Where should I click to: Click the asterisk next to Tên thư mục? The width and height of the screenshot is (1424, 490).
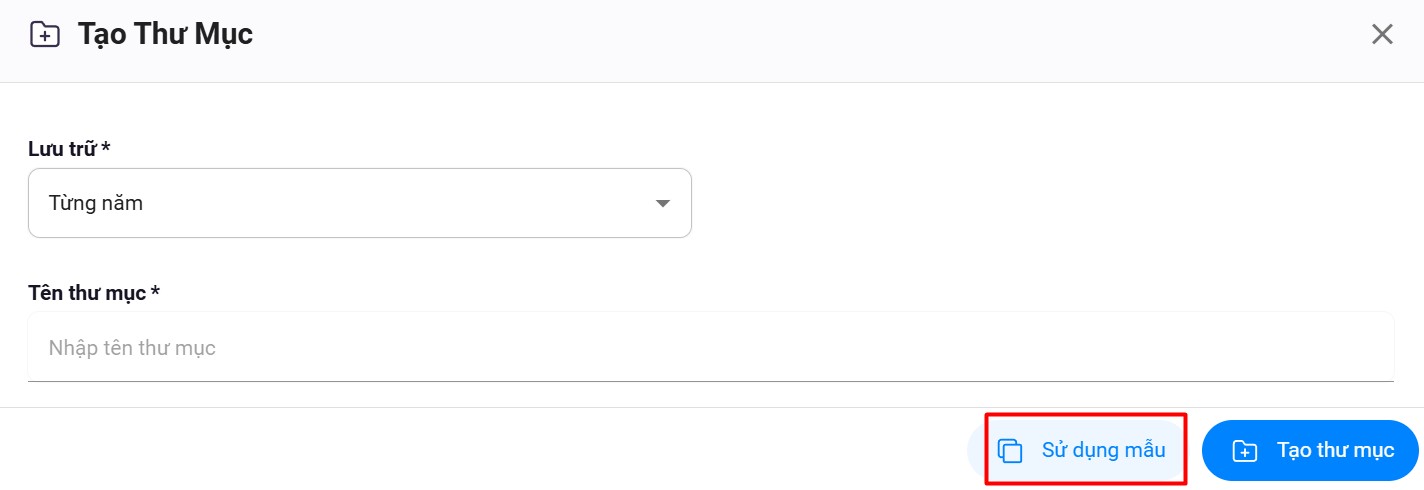click(x=155, y=292)
